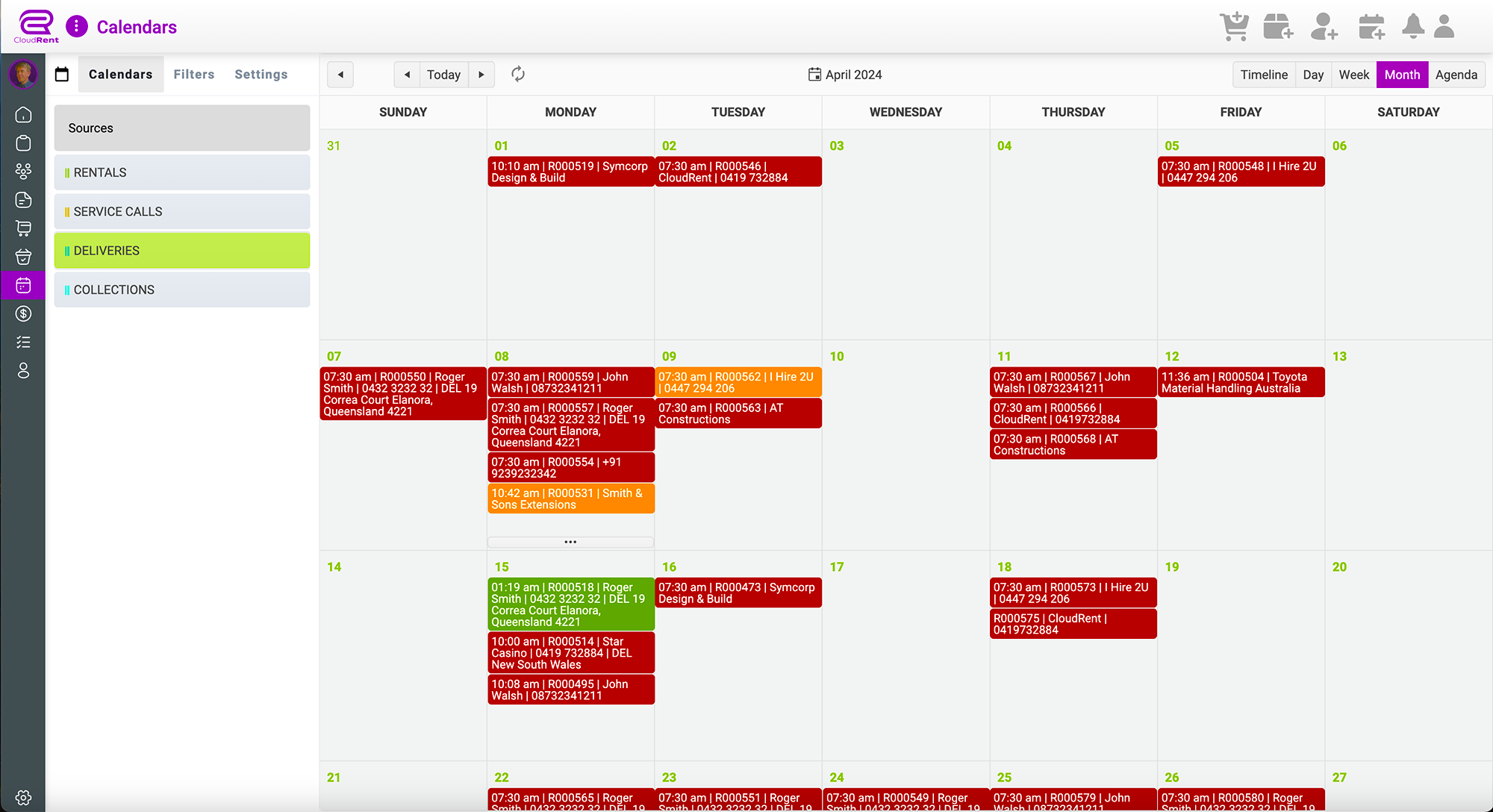1493x812 pixels.
Task: Open the basket icon in sidebar
Action: tap(23, 257)
